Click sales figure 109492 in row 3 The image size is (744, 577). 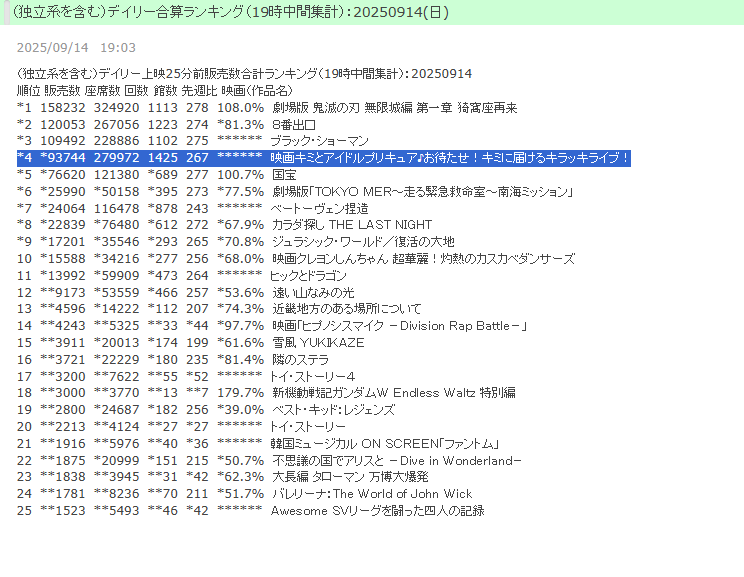[63, 141]
